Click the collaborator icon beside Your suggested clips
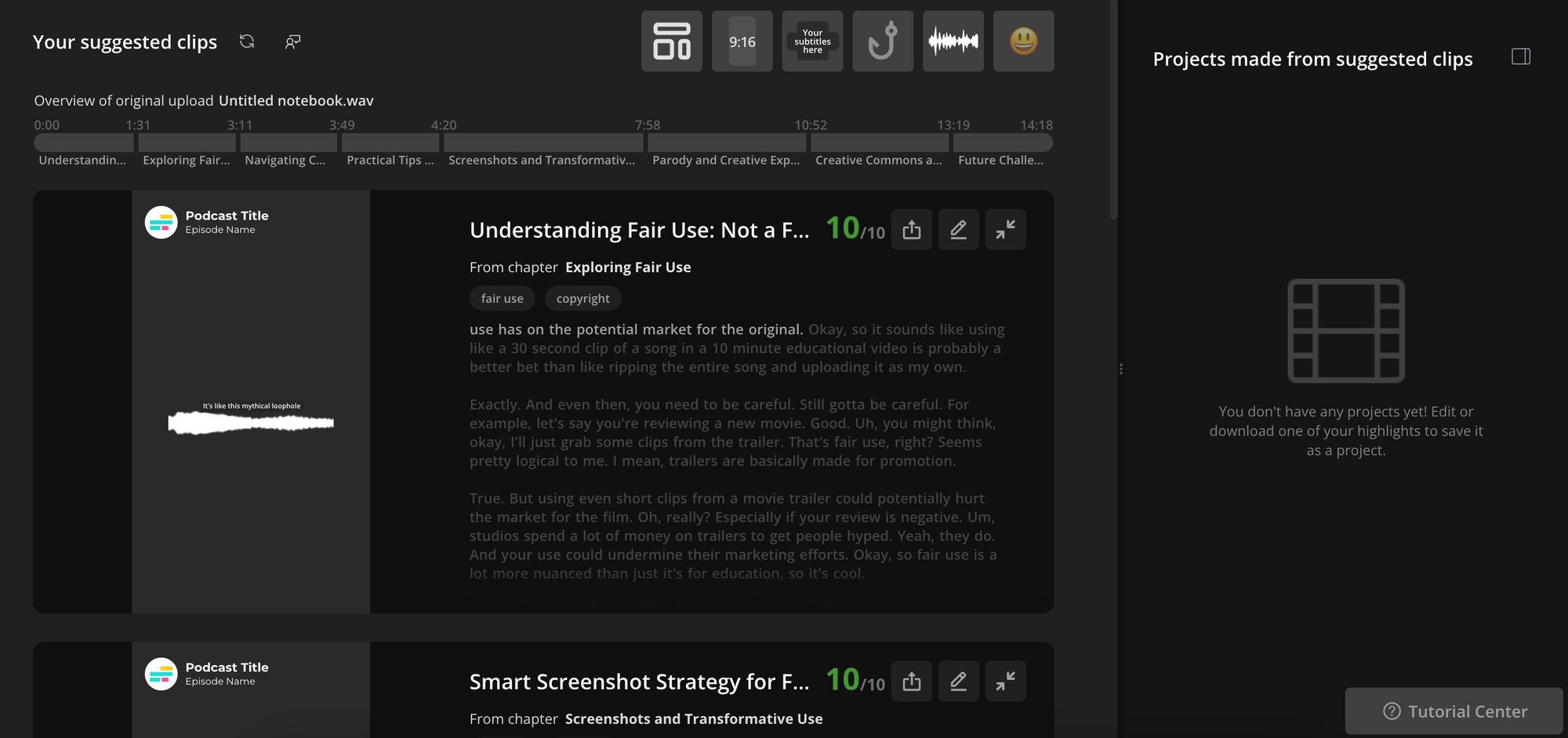The image size is (1568, 738). click(x=292, y=42)
